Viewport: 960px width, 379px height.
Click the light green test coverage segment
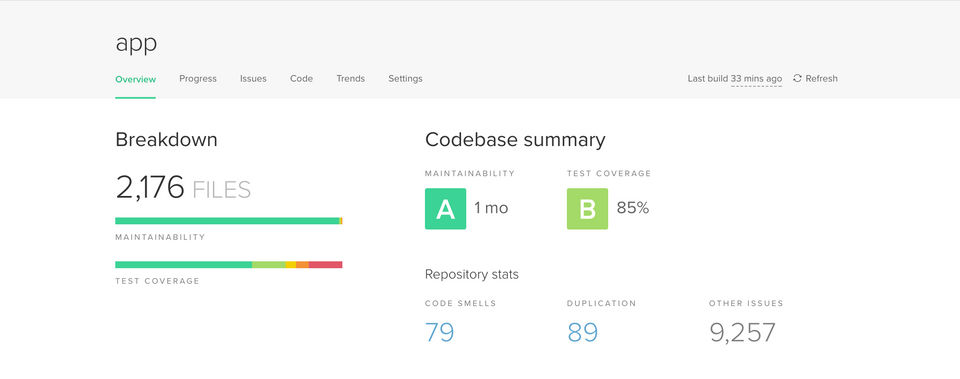269,265
